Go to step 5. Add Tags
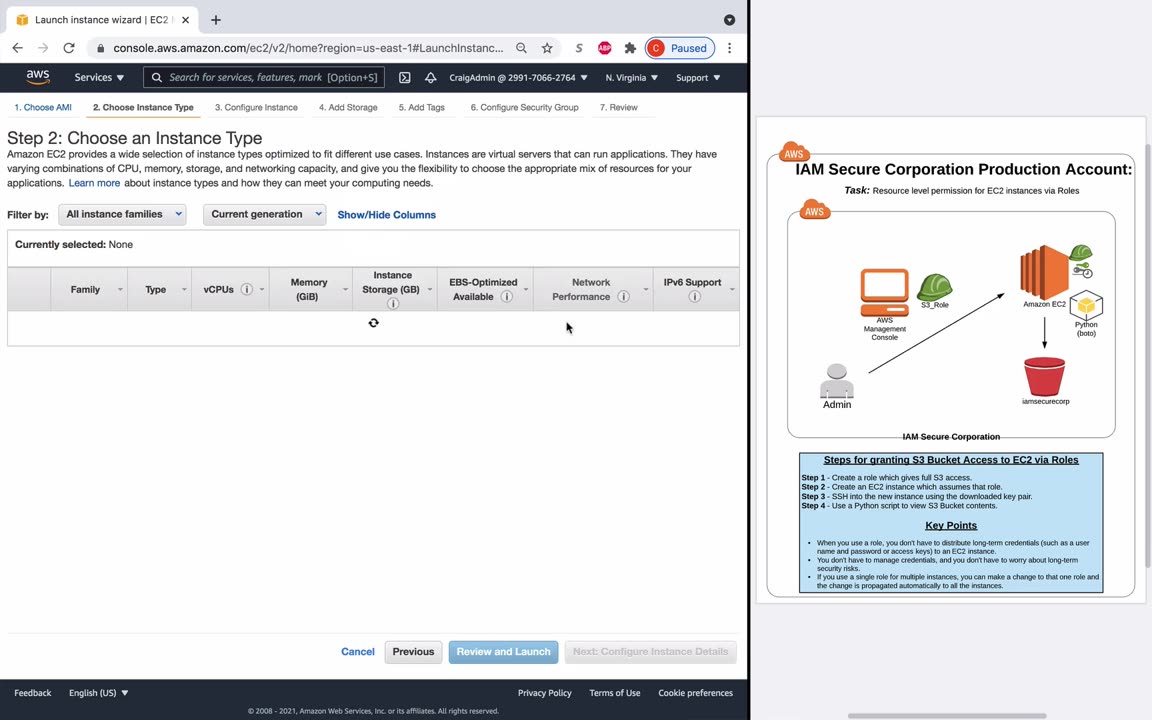 pos(422,107)
